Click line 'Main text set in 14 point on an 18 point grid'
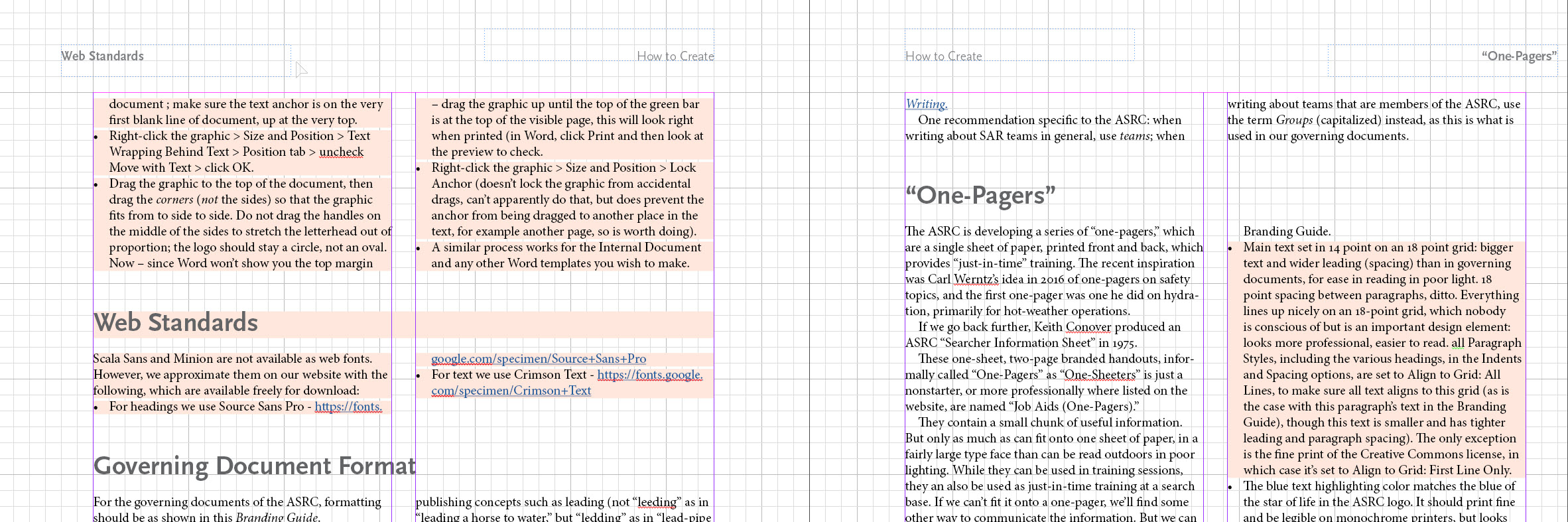 [x=1378, y=247]
